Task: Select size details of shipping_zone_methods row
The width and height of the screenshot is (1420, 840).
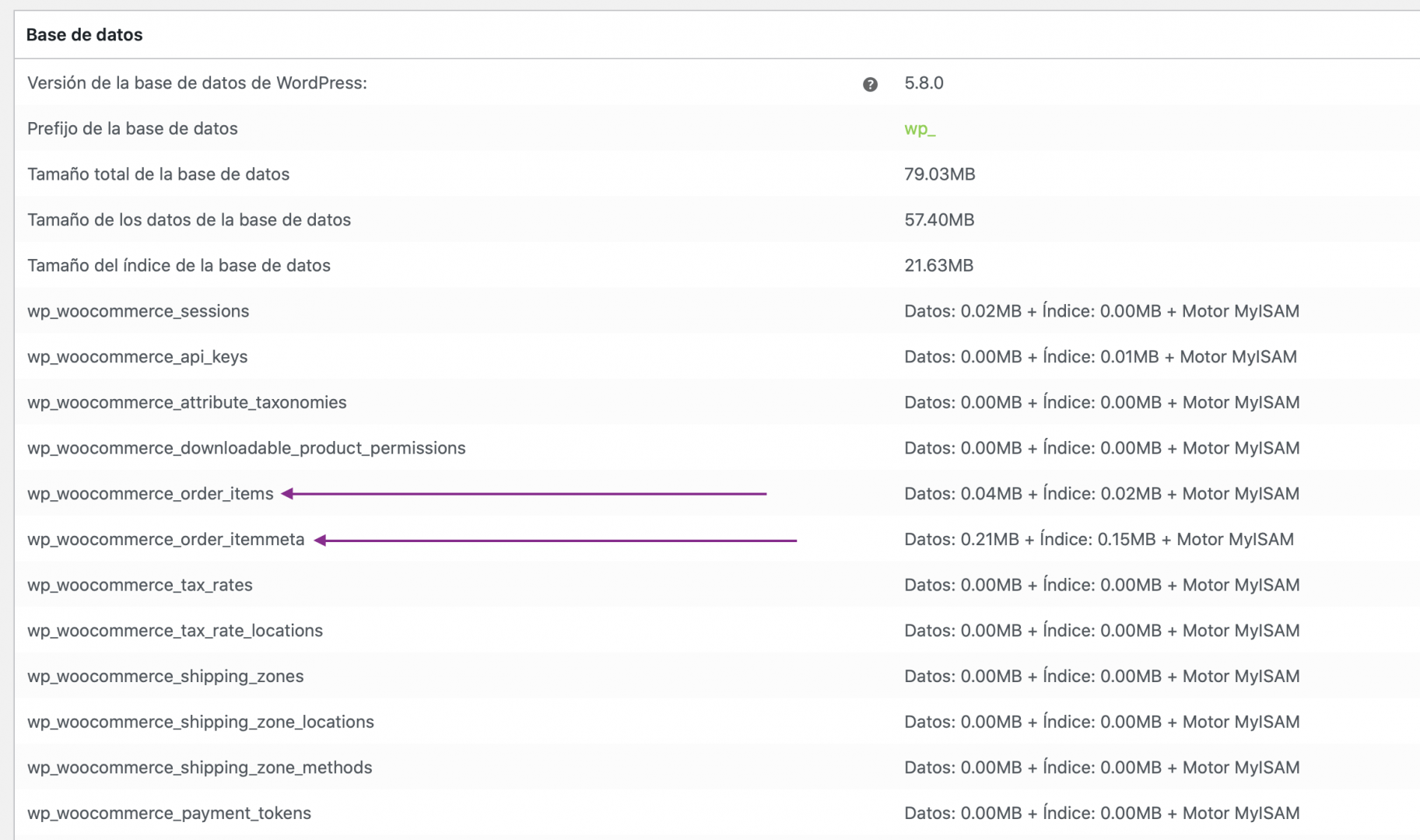Action: click(x=1102, y=768)
